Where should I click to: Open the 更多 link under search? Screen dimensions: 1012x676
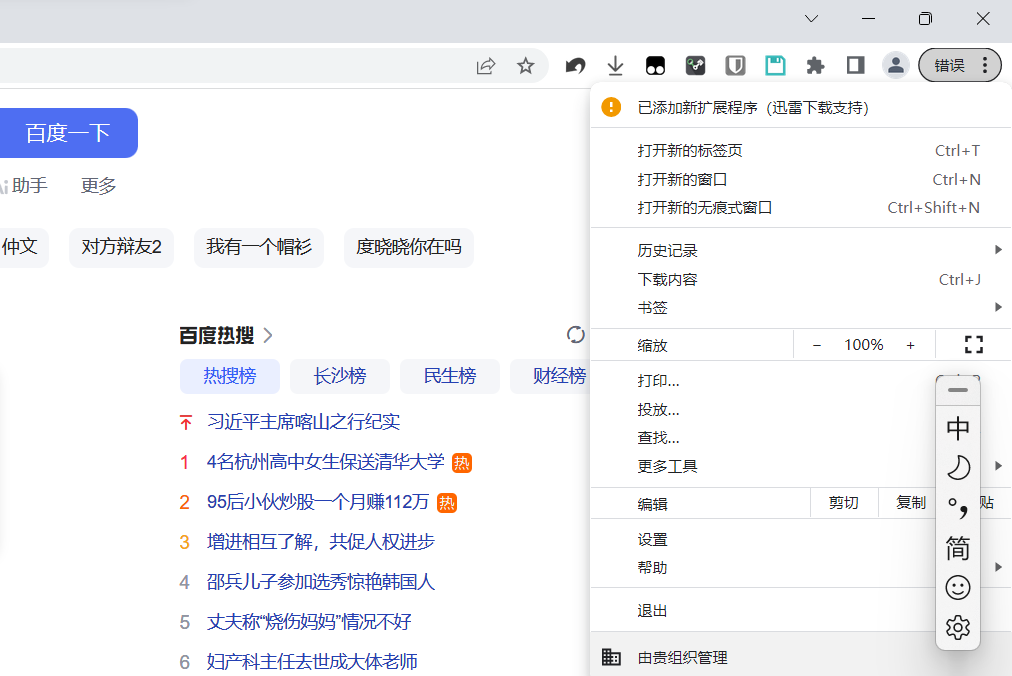pos(98,186)
